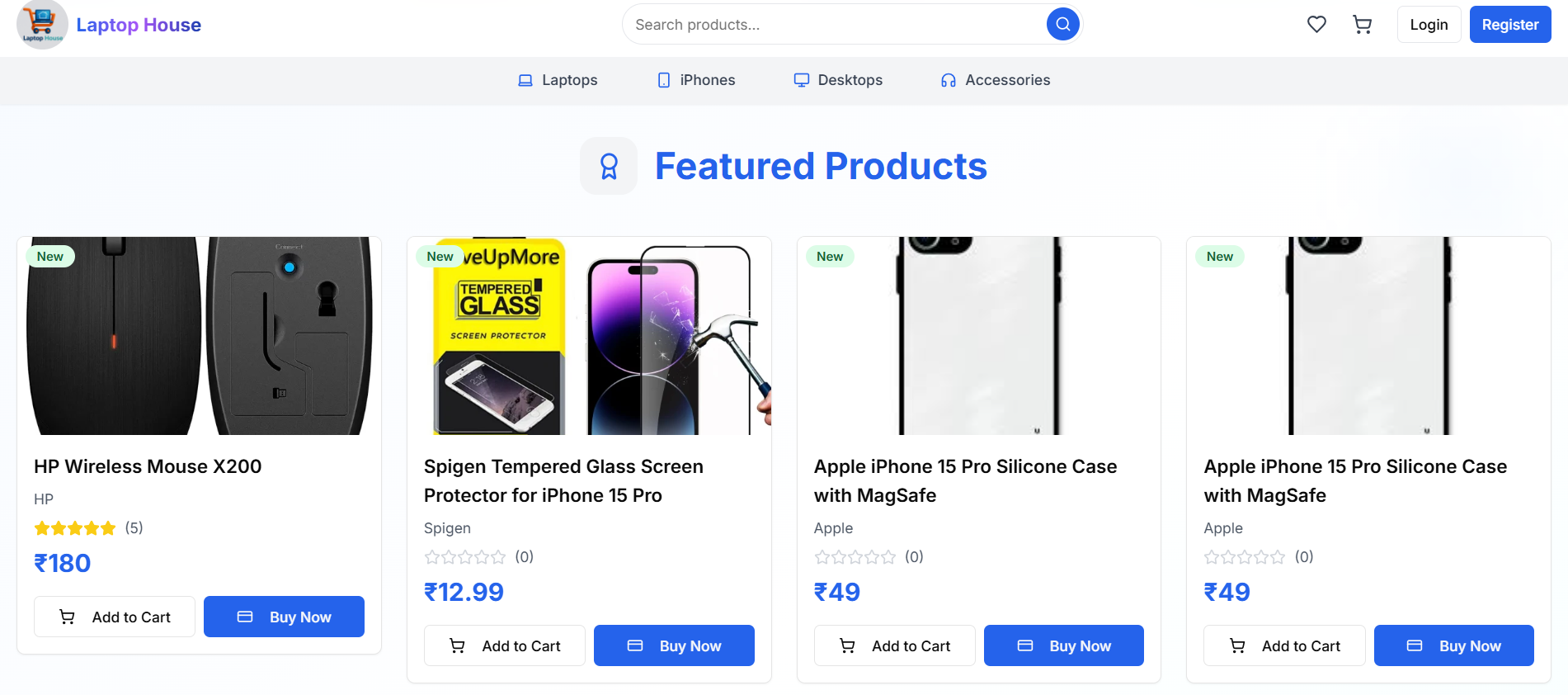Viewport: 1568px width, 695px height.
Task: Add the Spigen Tempered Glass to cart
Action: pyautogui.click(x=504, y=645)
